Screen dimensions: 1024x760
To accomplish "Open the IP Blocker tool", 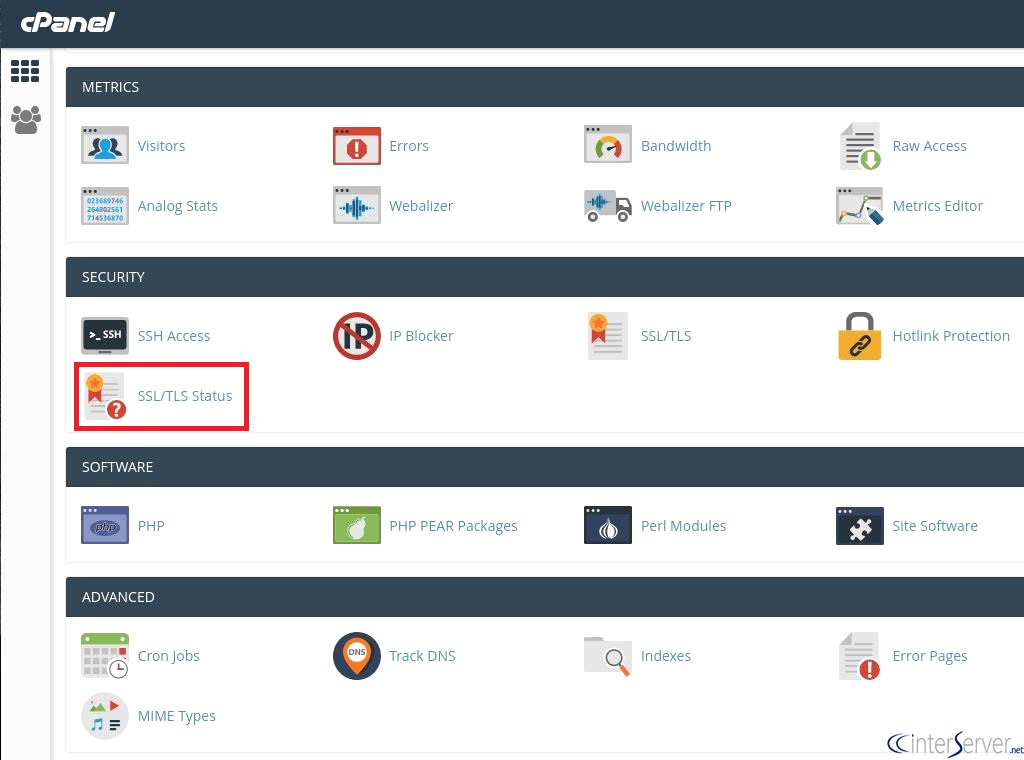I will tap(357, 335).
